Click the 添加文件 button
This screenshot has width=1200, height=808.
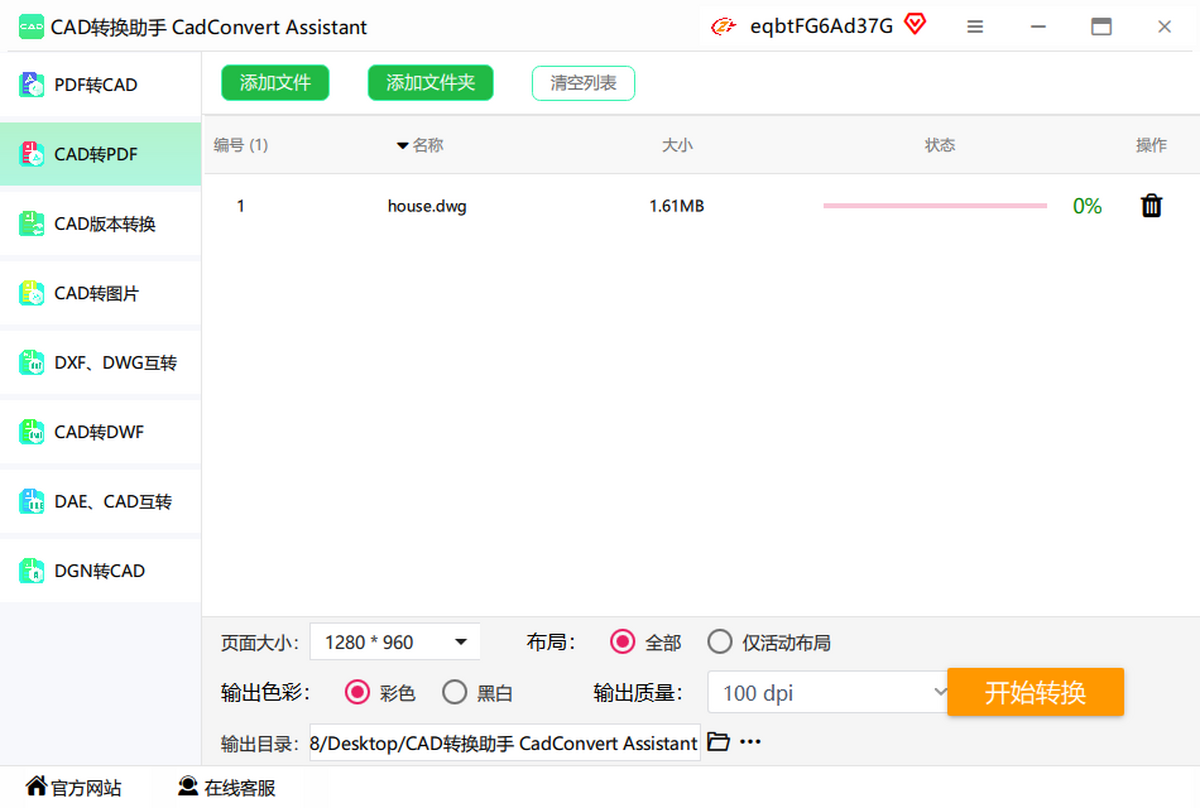275,83
